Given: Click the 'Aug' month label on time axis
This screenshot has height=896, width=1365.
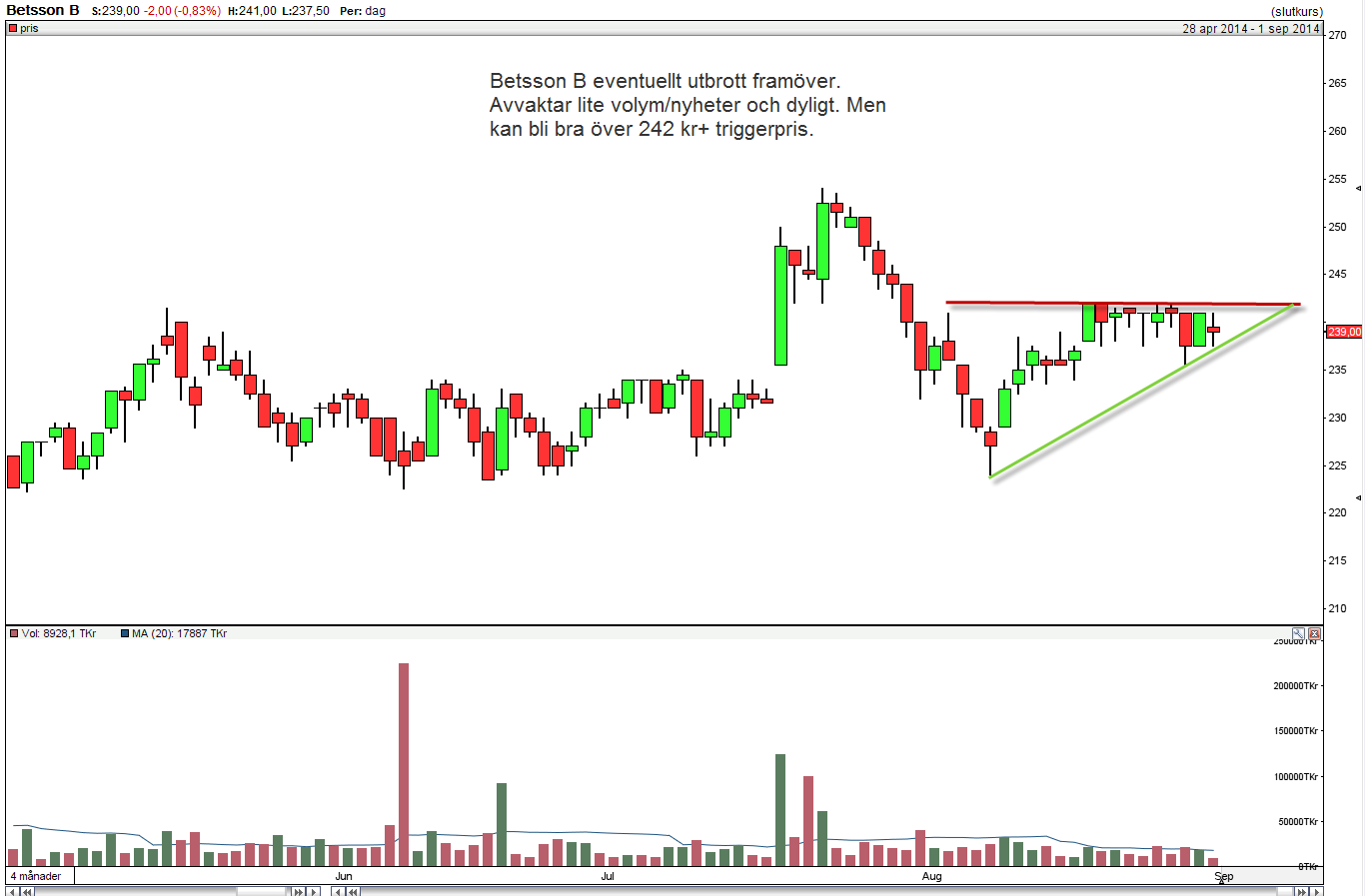Looking at the screenshot, I should 931,876.
